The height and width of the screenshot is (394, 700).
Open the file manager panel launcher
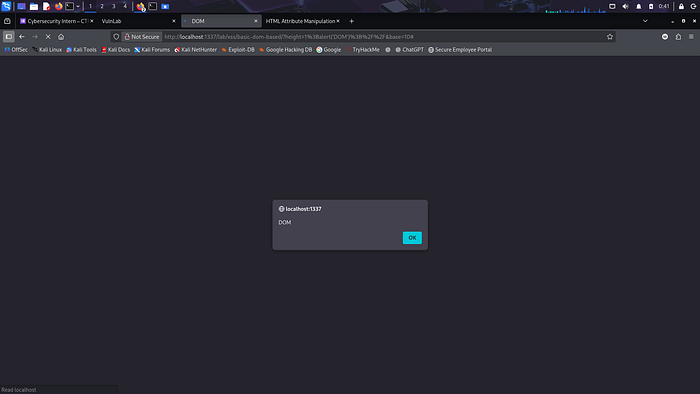33,6
